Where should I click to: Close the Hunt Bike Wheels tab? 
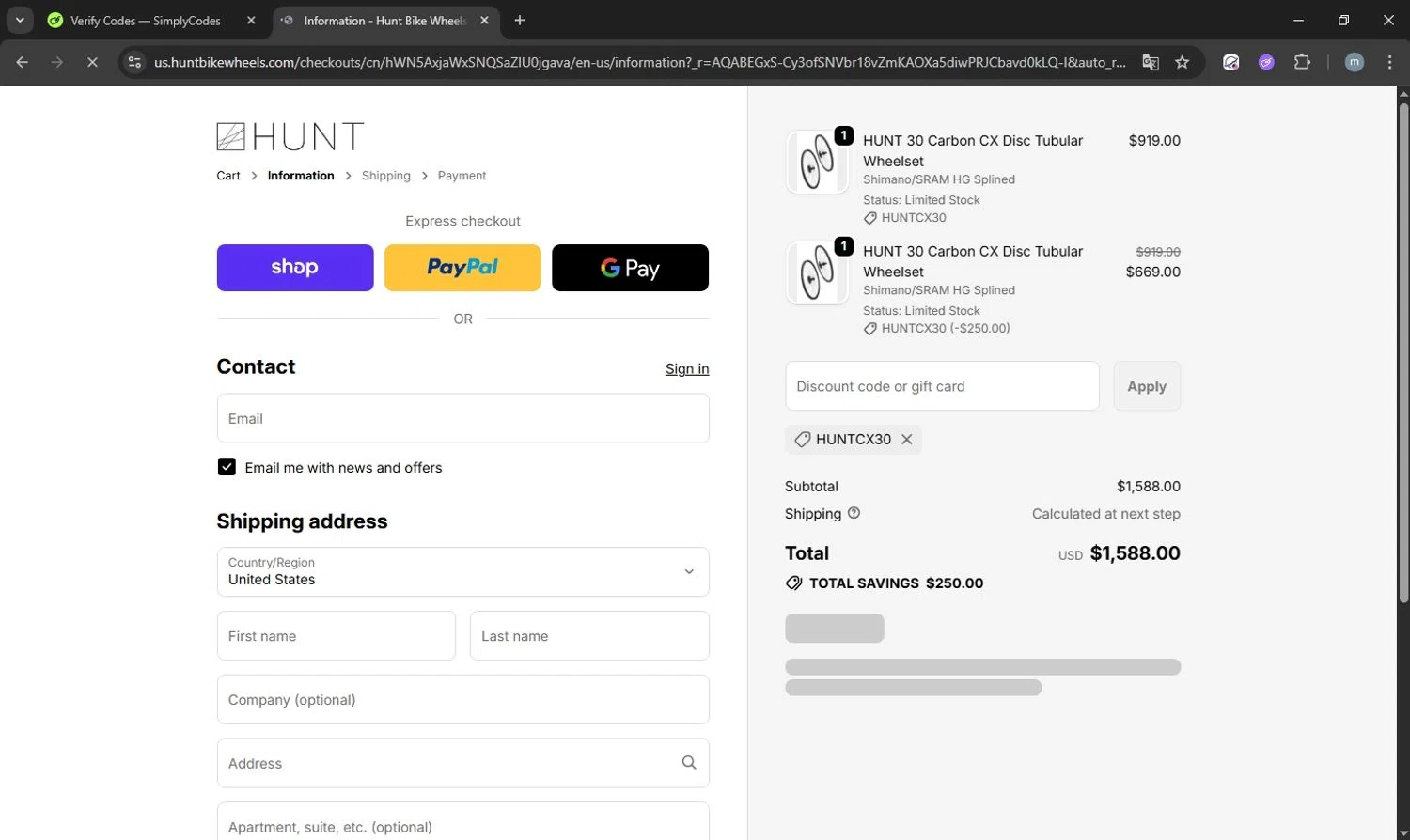click(x=484, y=20)
